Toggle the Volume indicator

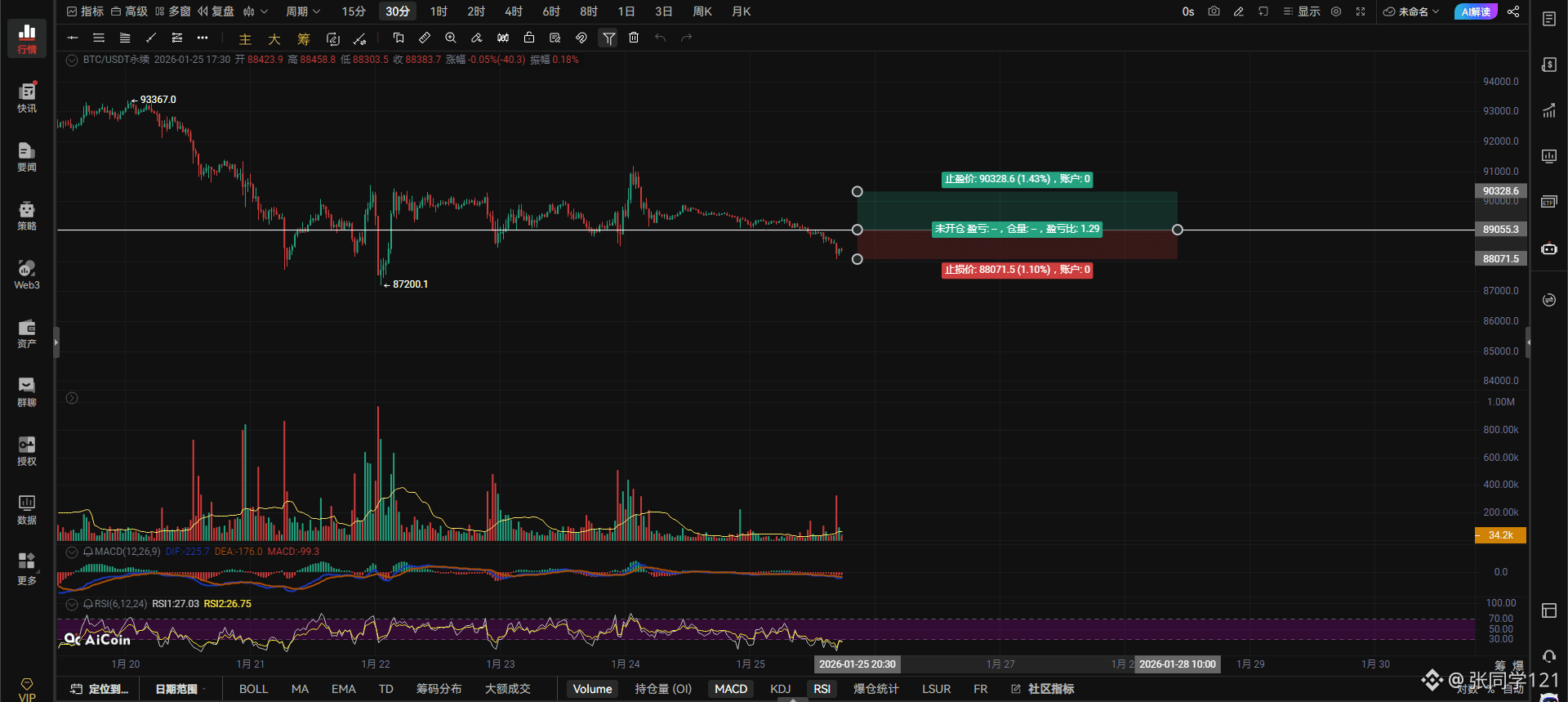tap(592, 689)
